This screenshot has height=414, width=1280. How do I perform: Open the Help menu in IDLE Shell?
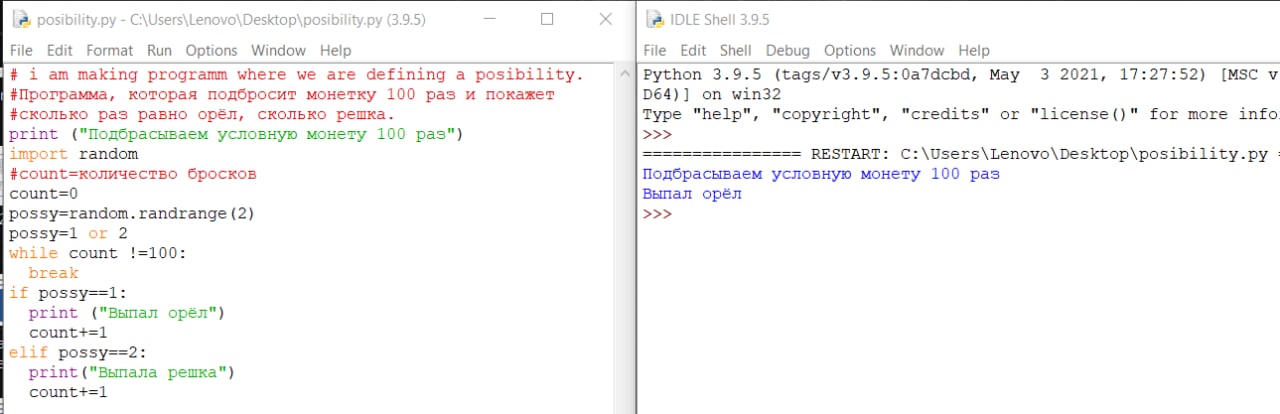[974, 50]
